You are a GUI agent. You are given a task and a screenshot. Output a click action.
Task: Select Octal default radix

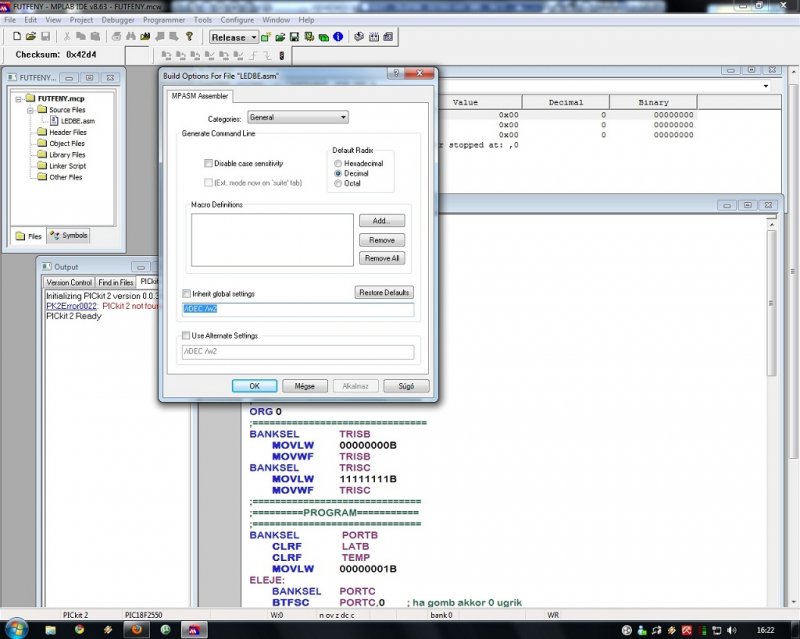click(338, 183)
